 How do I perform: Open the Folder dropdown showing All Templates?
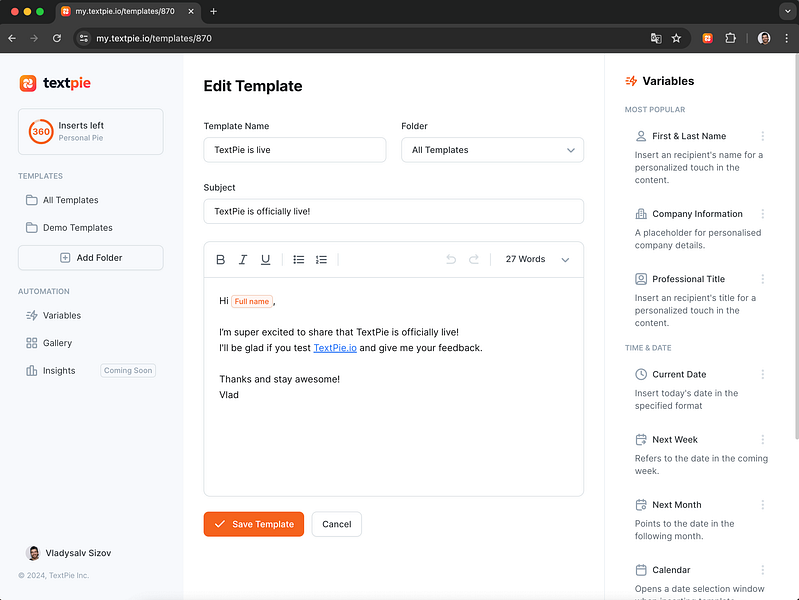(492, 150)
